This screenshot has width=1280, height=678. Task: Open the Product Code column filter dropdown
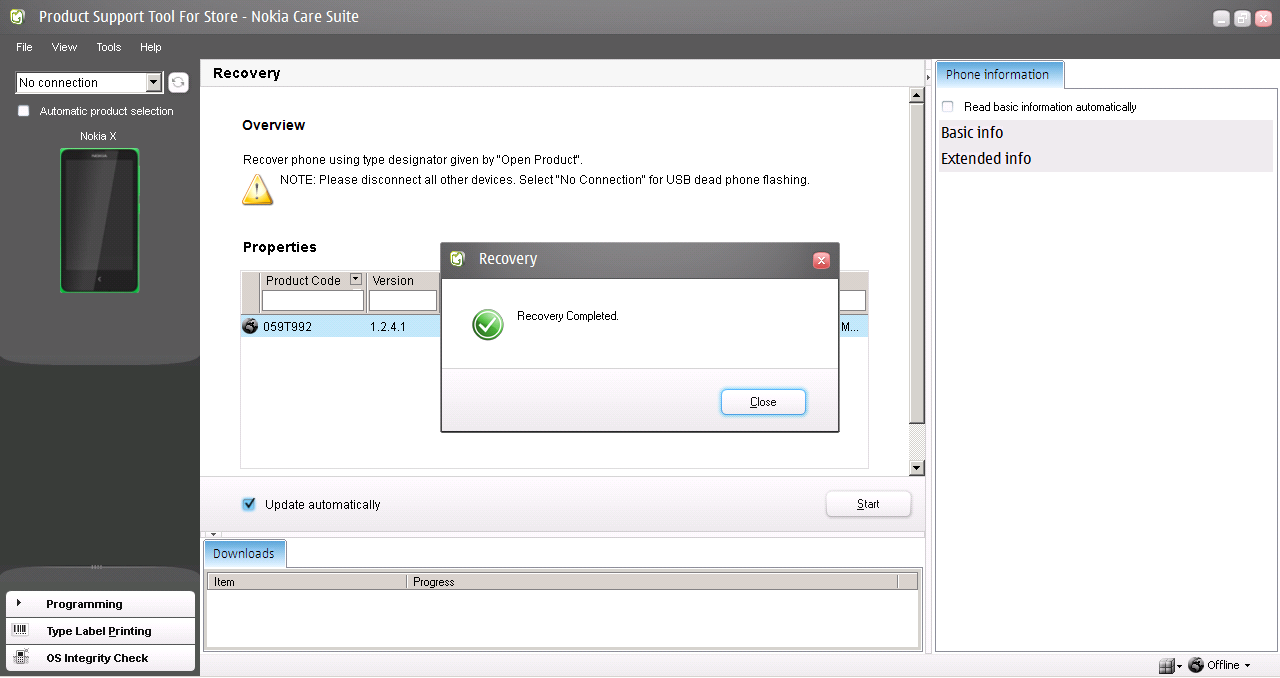click(355, 280)
